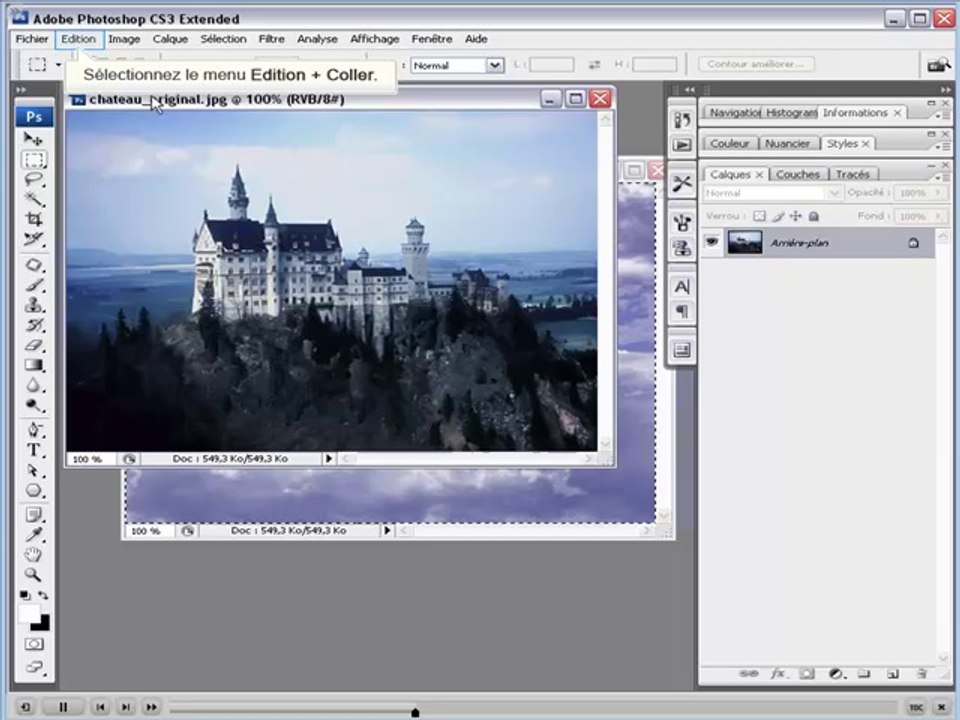Select the Path Selection tool

coord(34,470)
